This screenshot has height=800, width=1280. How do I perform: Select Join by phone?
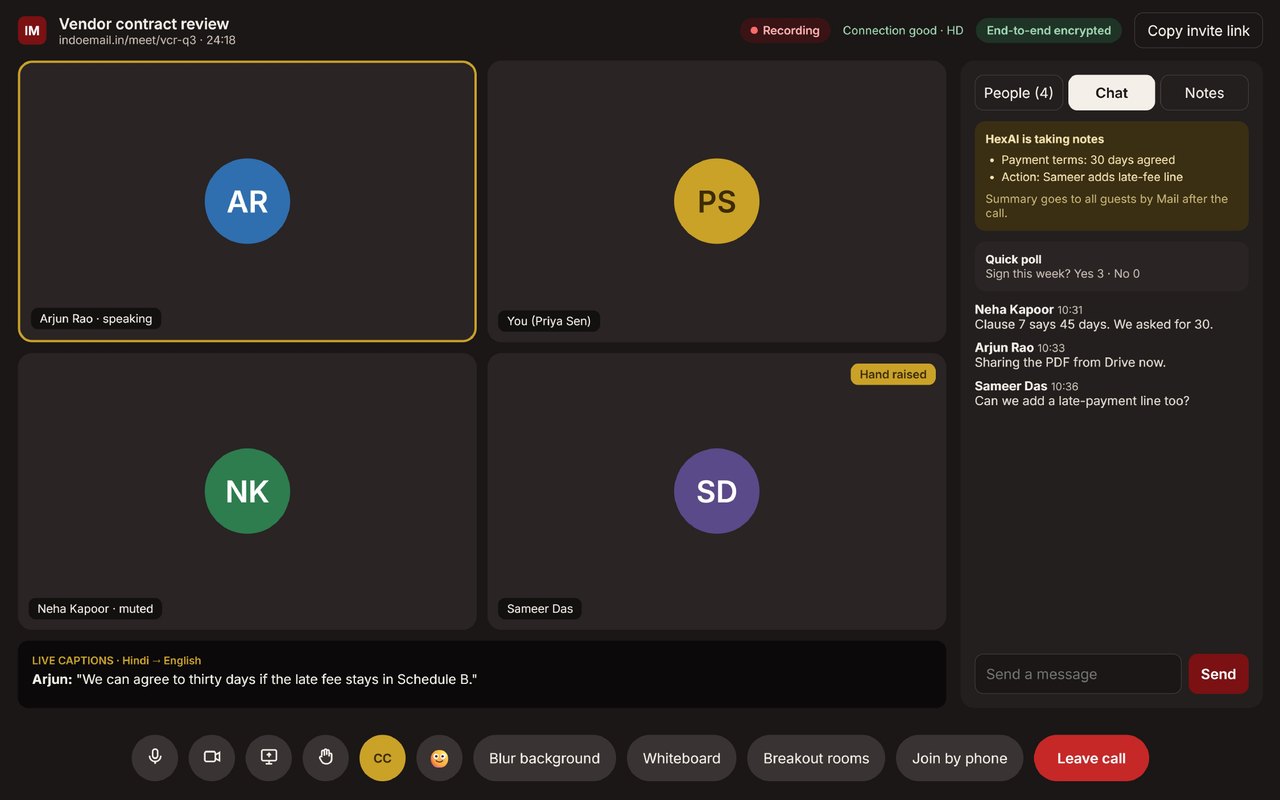point(960,758)
